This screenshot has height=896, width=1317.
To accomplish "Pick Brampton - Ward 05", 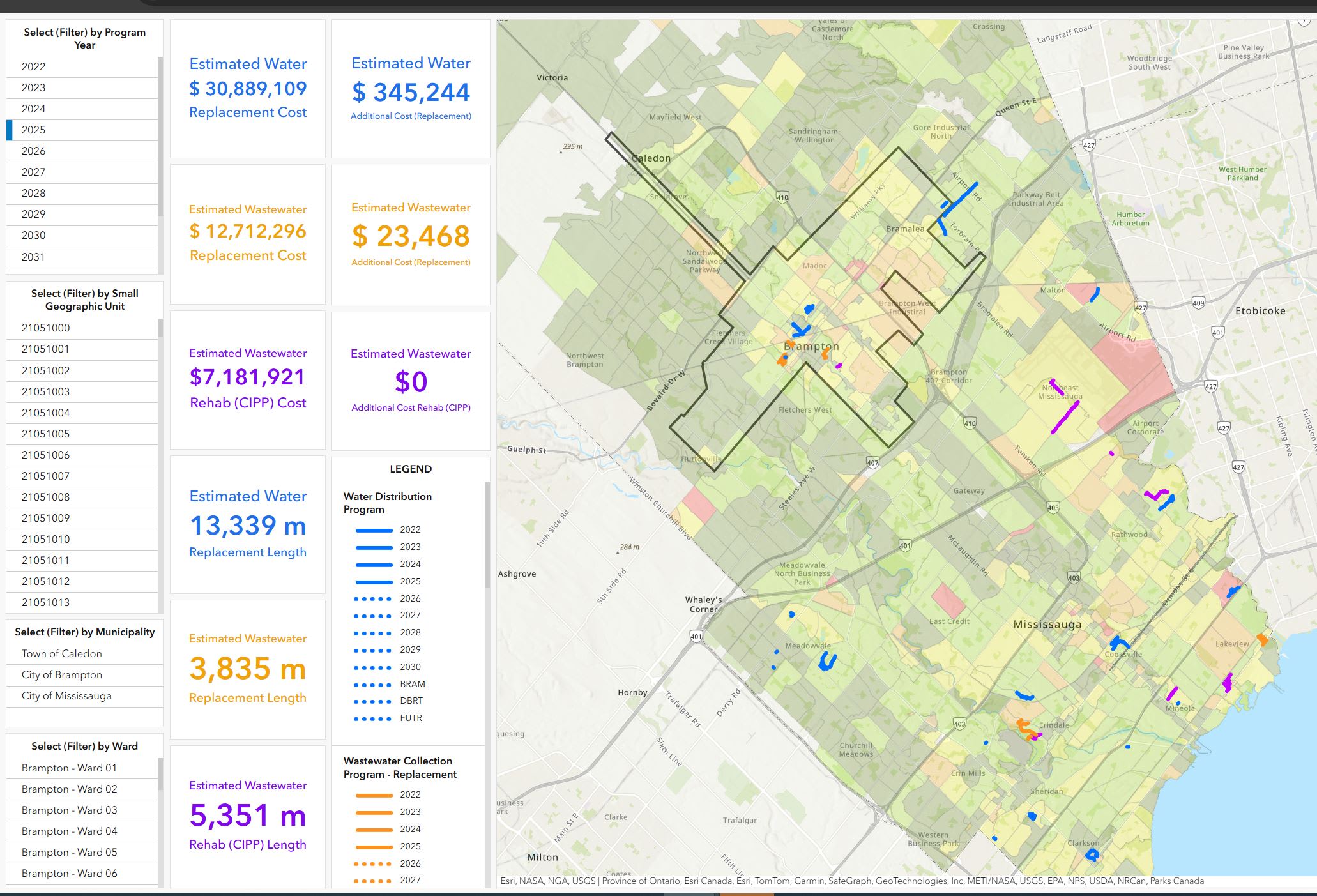I will pos(82,853).
